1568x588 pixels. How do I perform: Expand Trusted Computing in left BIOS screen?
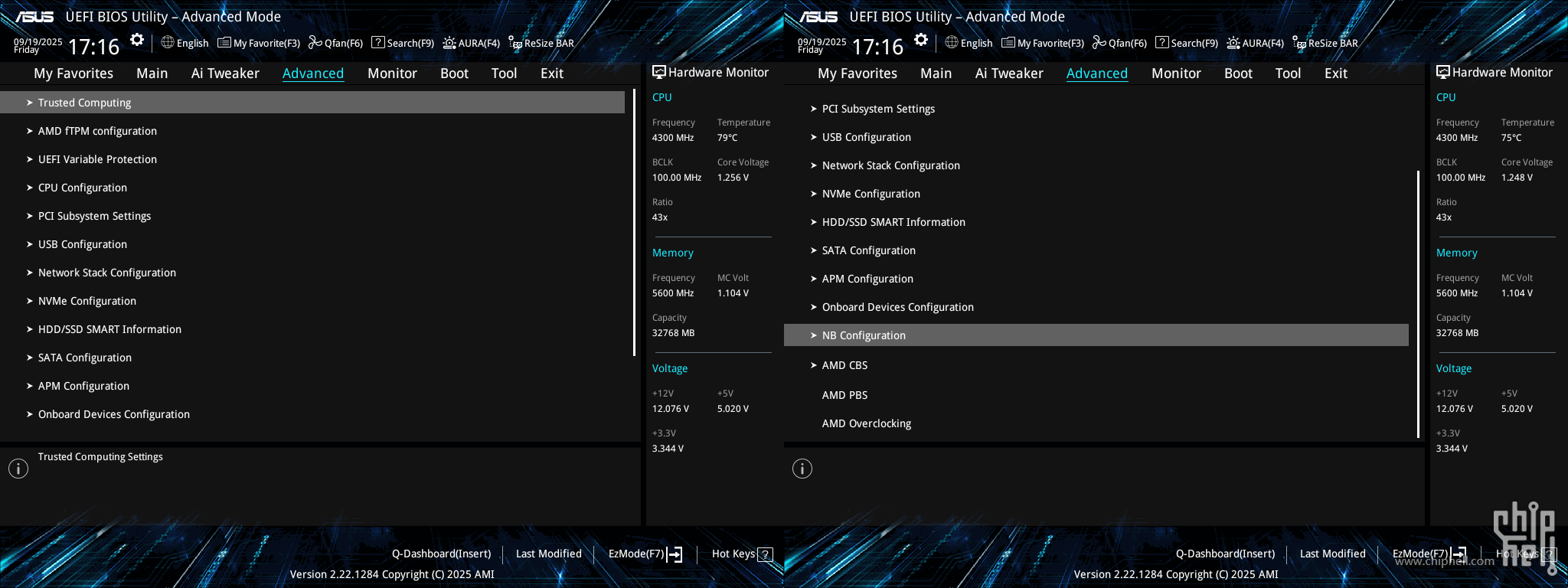[312, 103]
